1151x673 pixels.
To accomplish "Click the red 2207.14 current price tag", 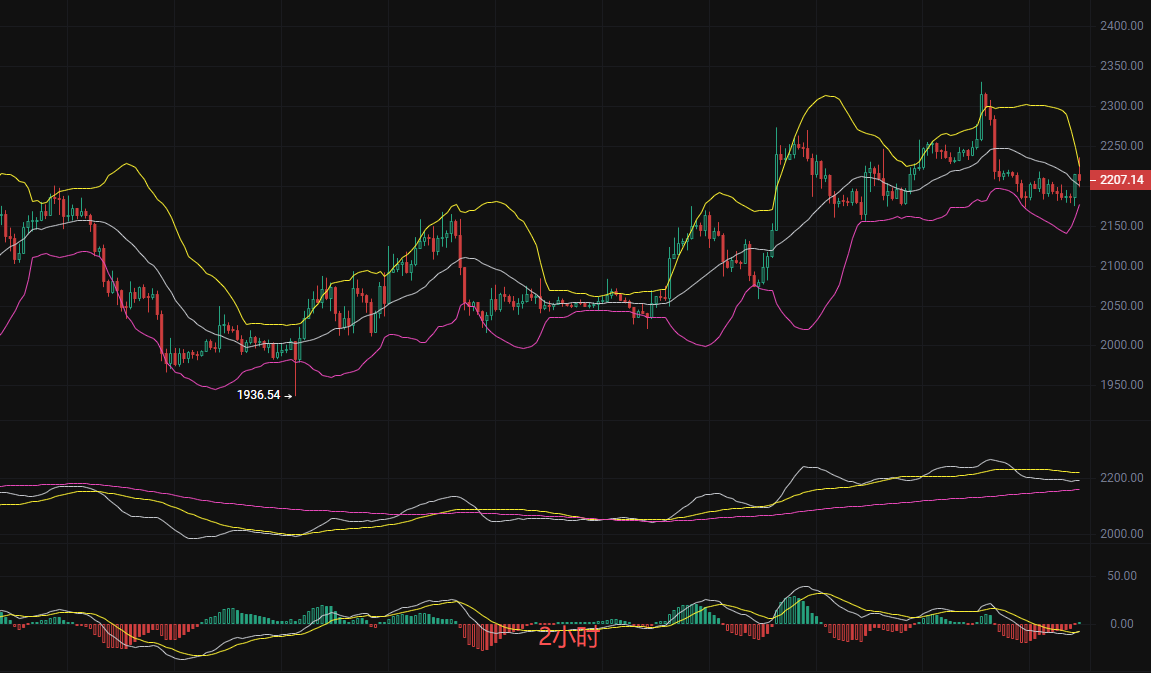I will click(x=1119, y=181).
